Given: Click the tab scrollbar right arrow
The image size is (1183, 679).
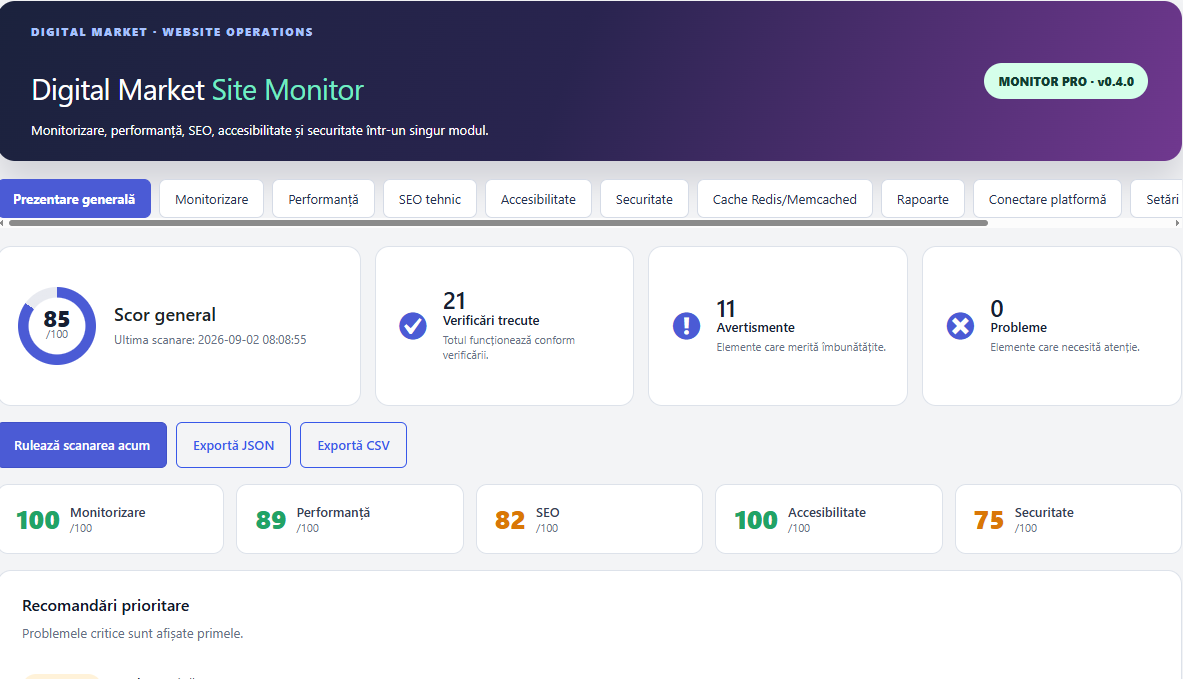Looking at the screenshot, I should (1177, 223).
